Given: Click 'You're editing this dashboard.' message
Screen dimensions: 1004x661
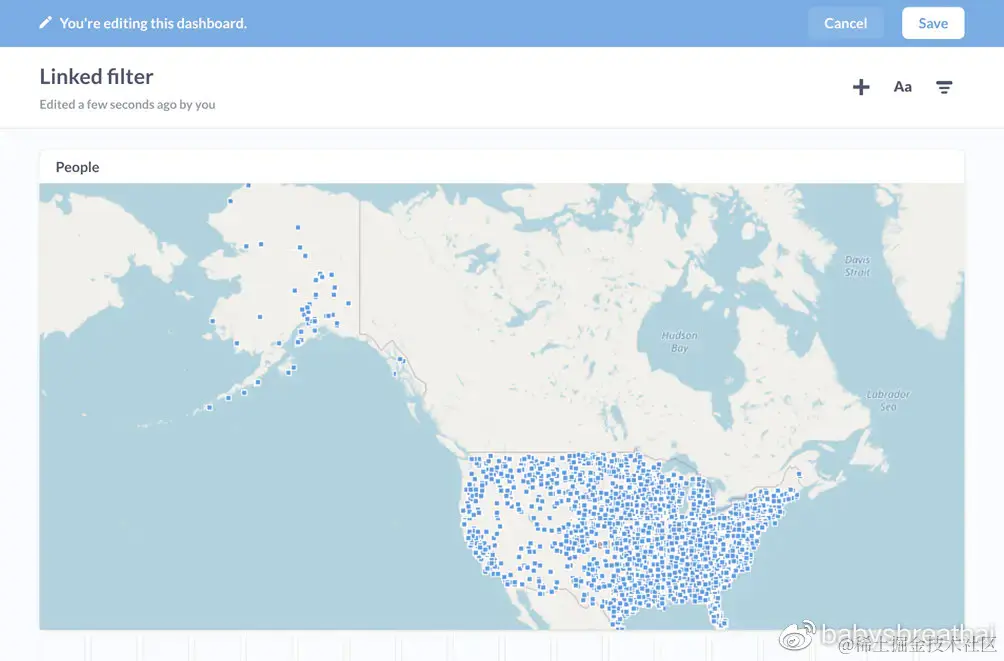Looking at the screenshot, I should click(x=153, y=24).
